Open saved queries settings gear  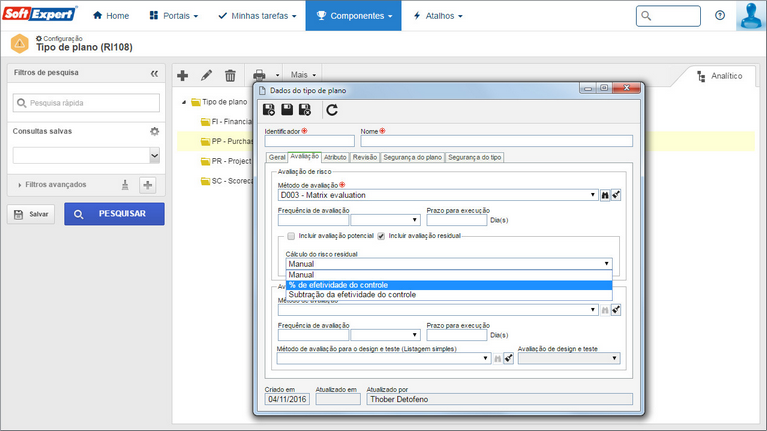[x=154, y=132]
